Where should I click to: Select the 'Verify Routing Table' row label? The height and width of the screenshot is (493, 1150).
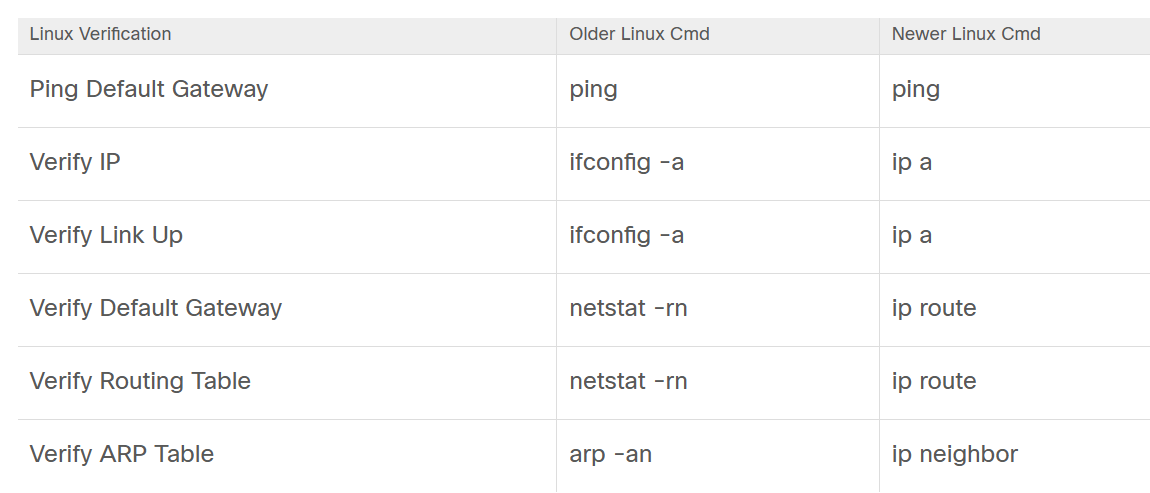click(x=140, y=381)
